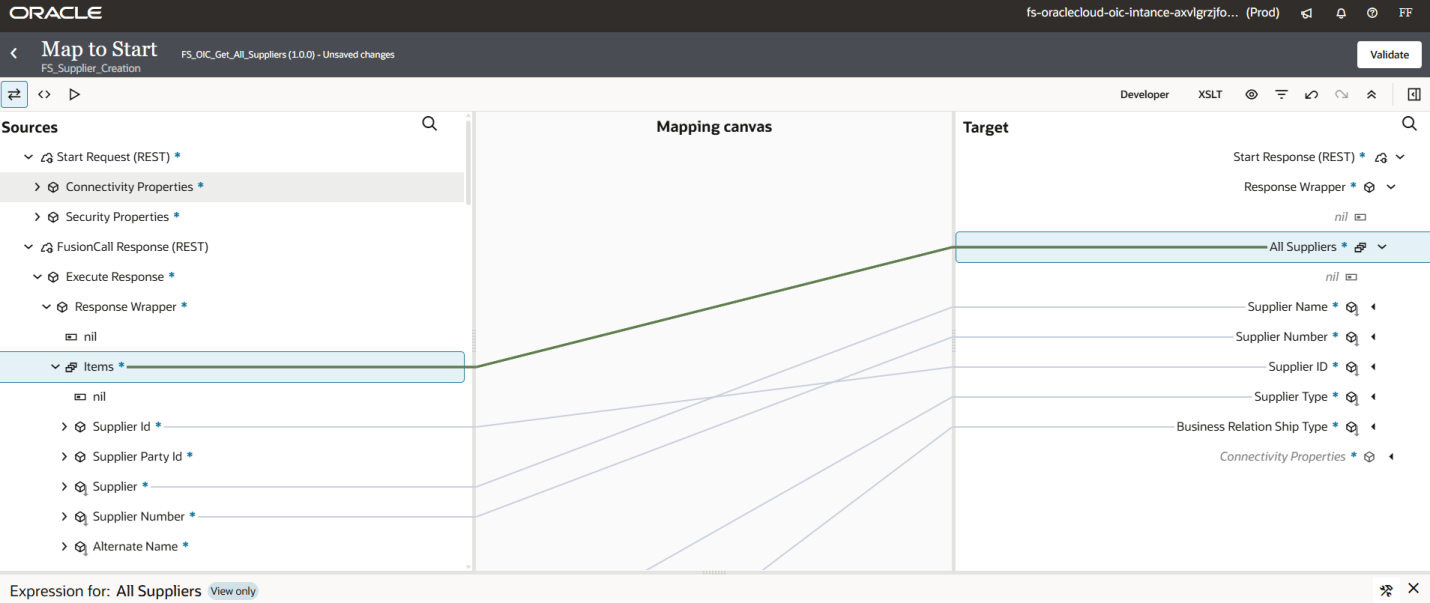The width and height of the screenshot is (1430, 603).
Task: Click the Sources search icon
Action: click(429, 124)
